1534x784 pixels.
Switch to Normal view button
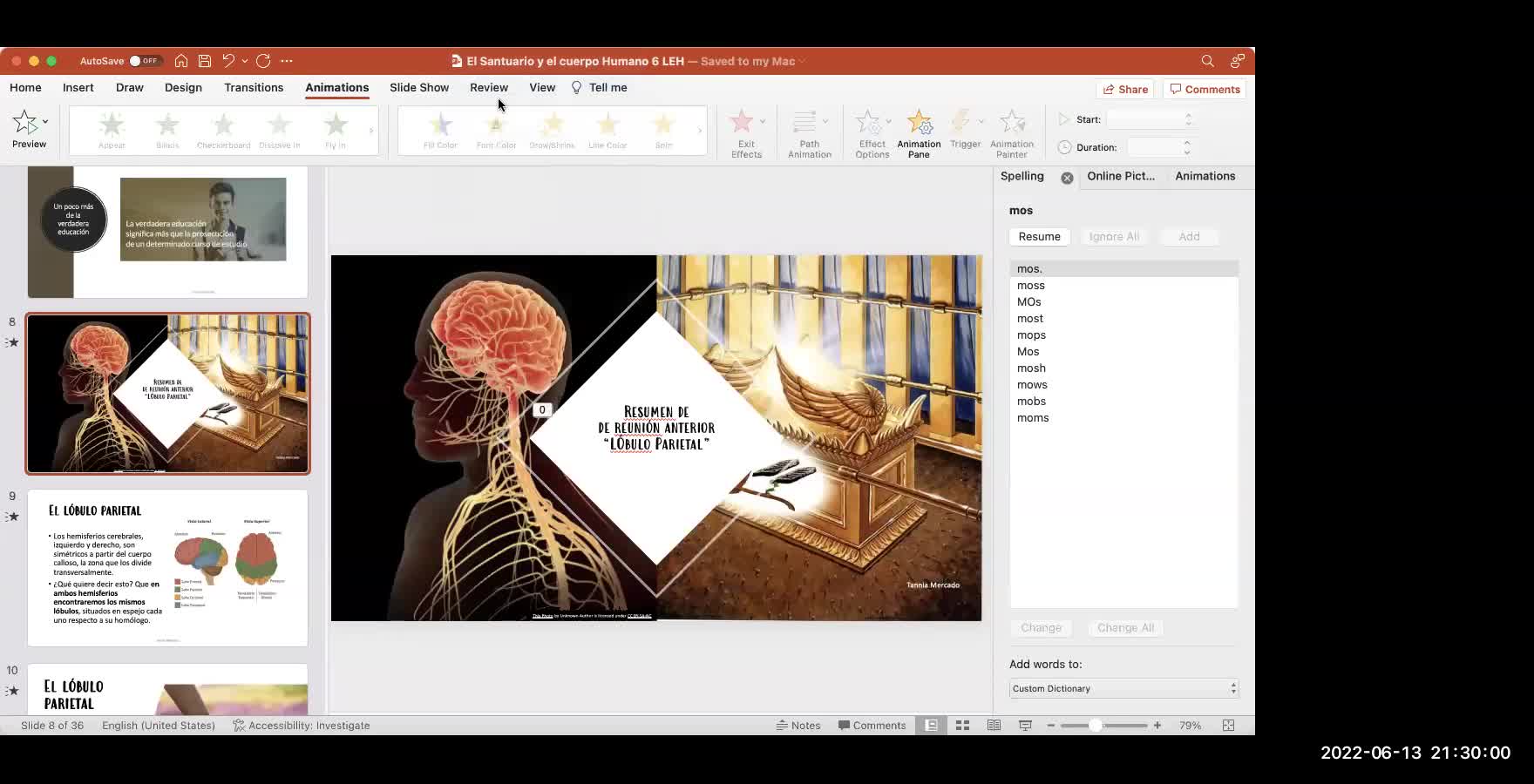click(931, 725)
